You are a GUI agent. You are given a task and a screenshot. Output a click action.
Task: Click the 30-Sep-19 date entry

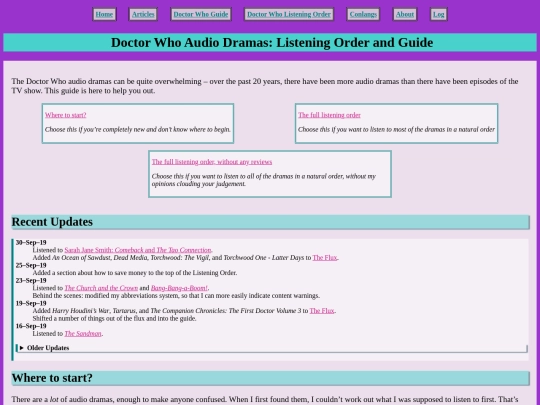31,242
